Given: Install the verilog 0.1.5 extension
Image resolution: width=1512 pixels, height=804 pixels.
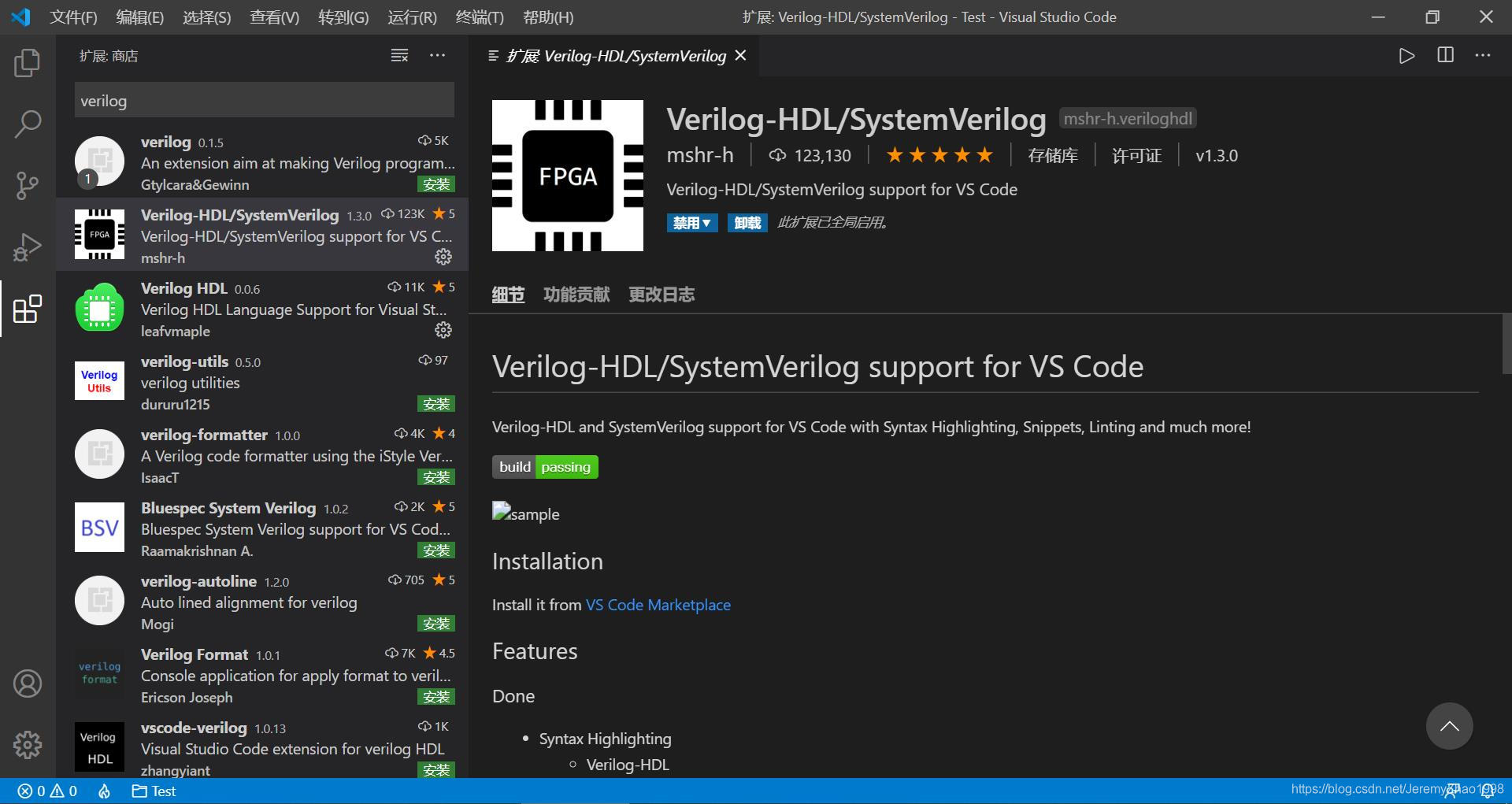Looking at the screenshot, I should [x=436, y=184].
